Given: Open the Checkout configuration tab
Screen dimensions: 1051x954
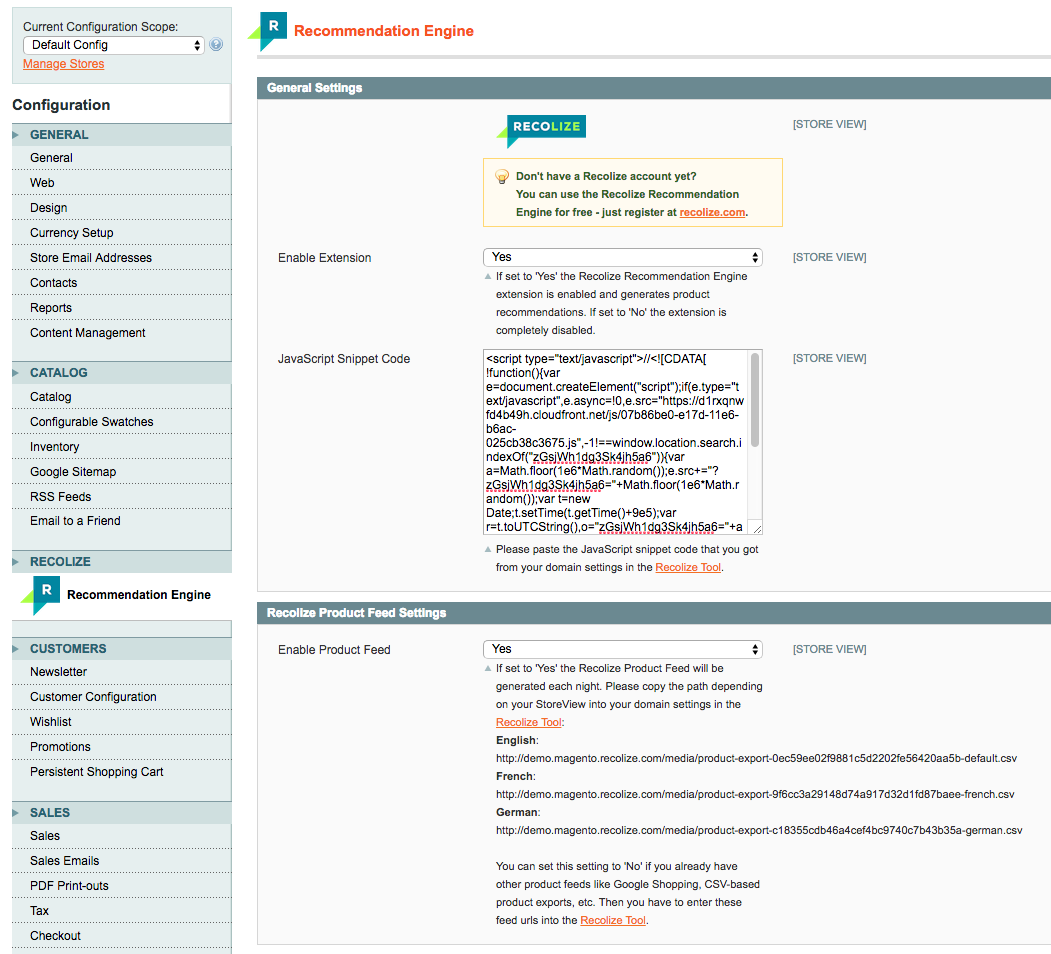Looking at the screenshot, I should click(x=121, y=936).
